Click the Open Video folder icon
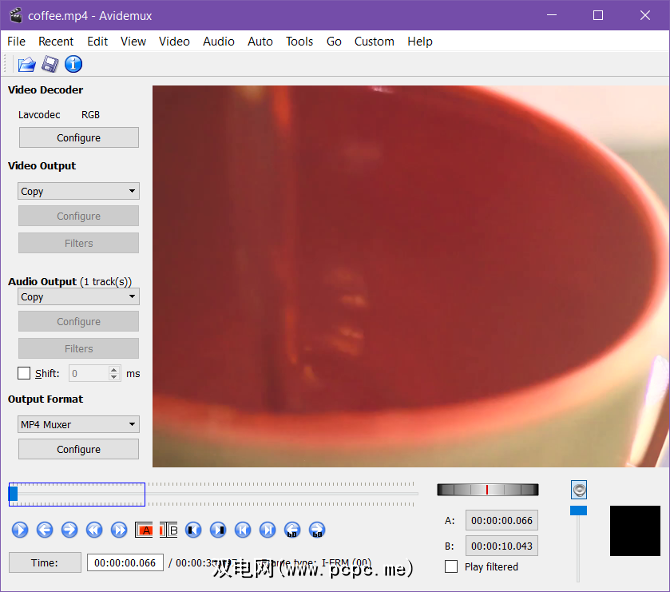 click(x=26, y=65)
